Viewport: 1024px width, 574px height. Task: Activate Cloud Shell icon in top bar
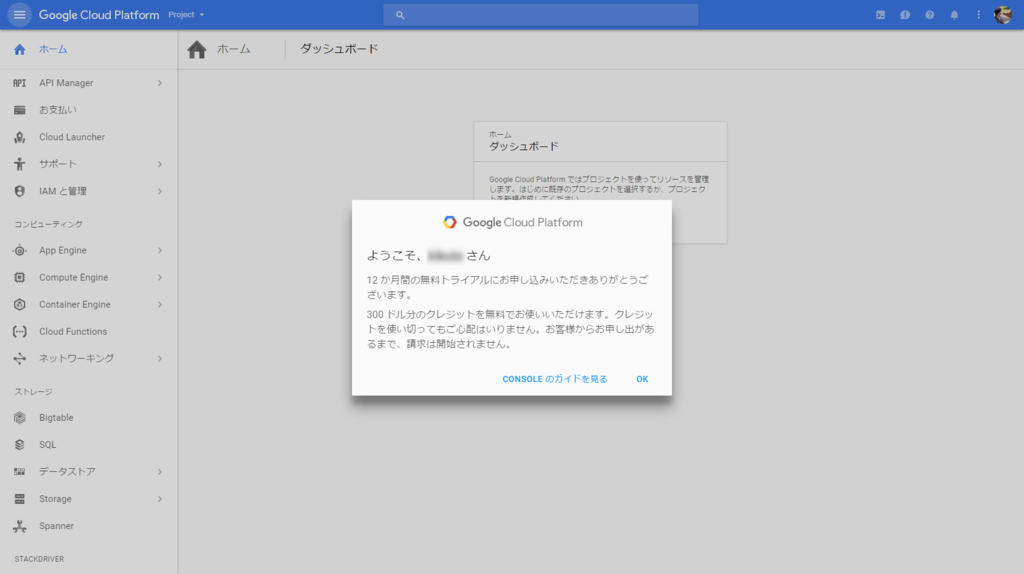coord(880,14)
